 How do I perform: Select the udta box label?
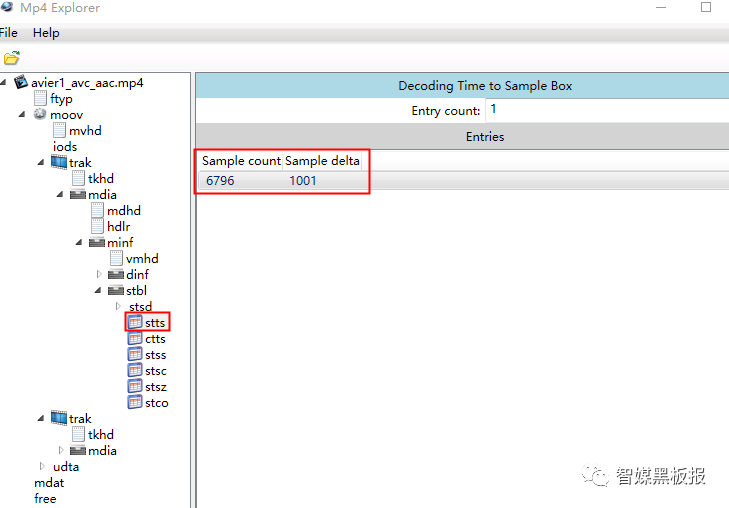pyautogui.click(x=66, y=467)
